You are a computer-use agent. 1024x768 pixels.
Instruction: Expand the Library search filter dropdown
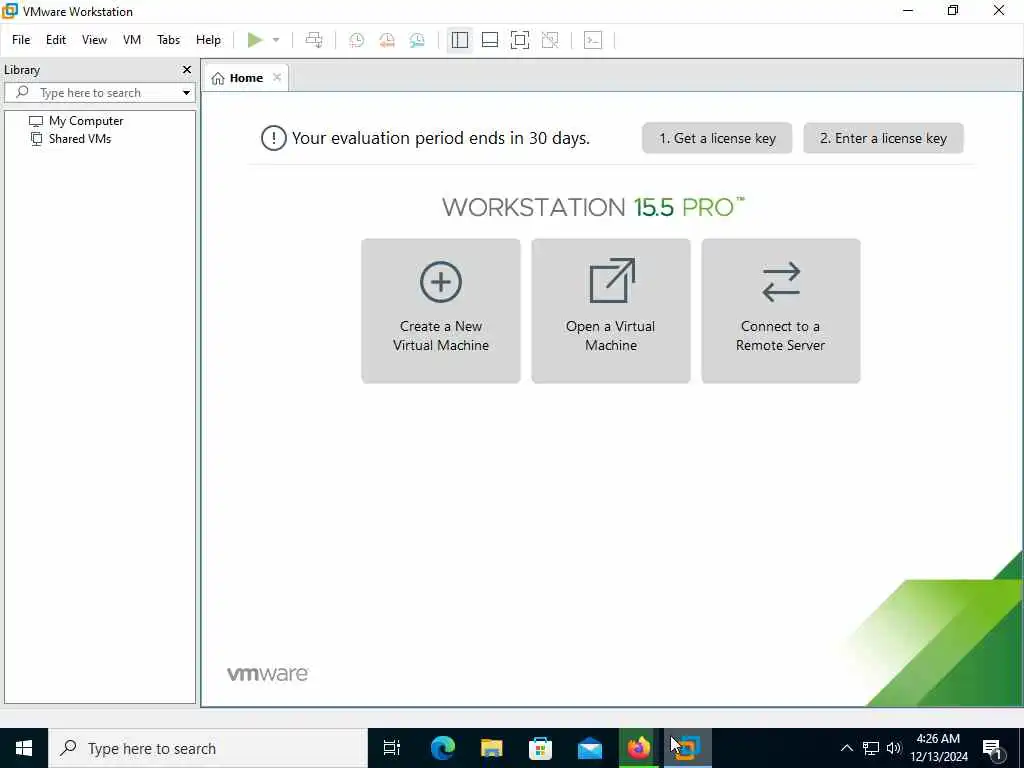(186, 93)
